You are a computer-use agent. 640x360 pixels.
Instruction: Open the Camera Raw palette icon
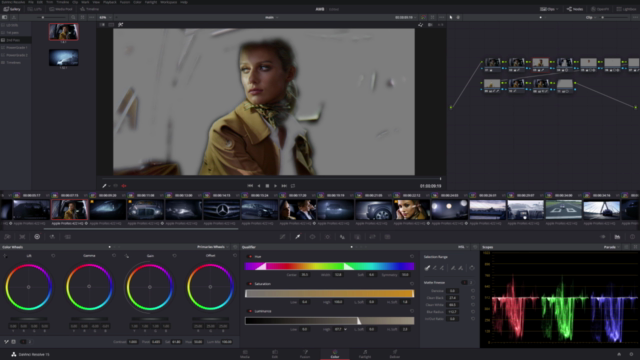[7, 237]
